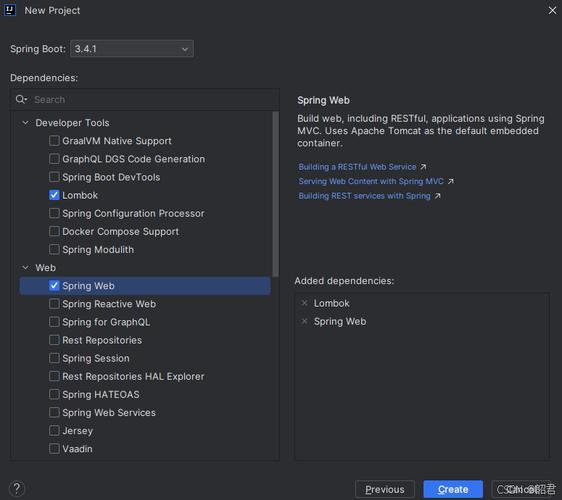The image size is (562, 500).
Task: Collapse the Developer Tools group
Action: point(25,123)
